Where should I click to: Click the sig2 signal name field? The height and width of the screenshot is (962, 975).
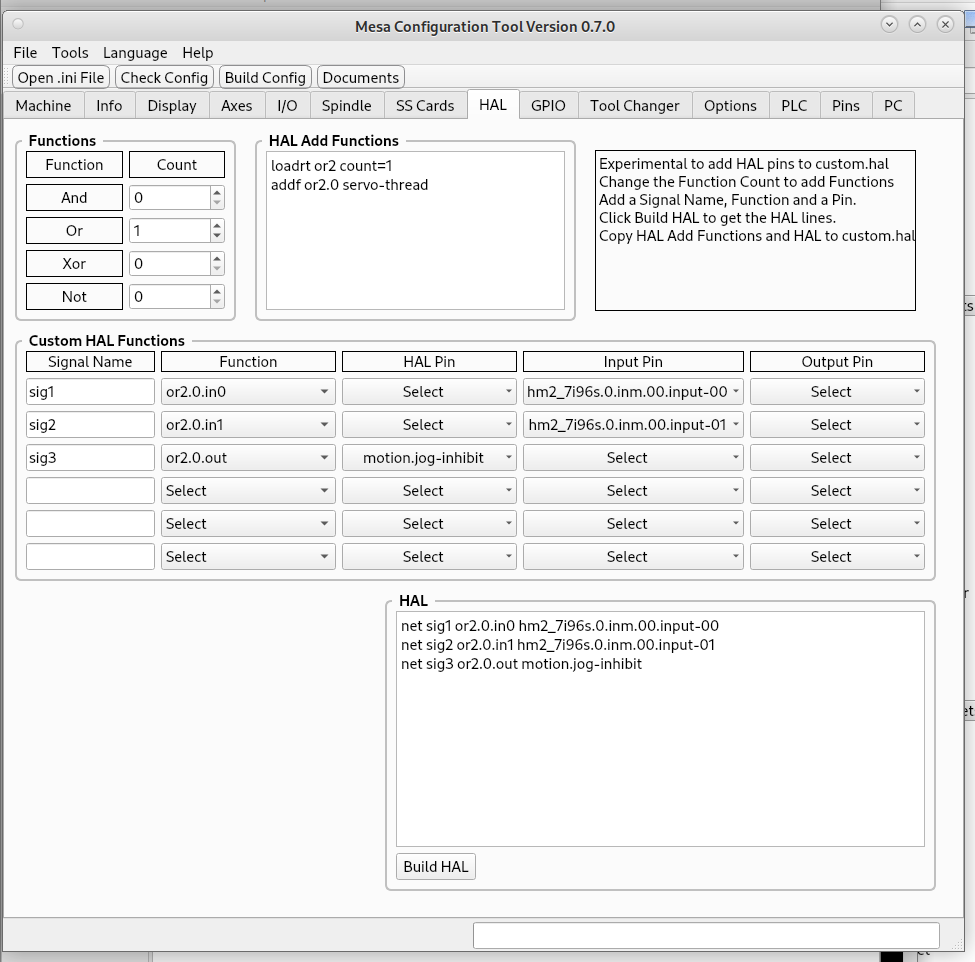point(90,425)
